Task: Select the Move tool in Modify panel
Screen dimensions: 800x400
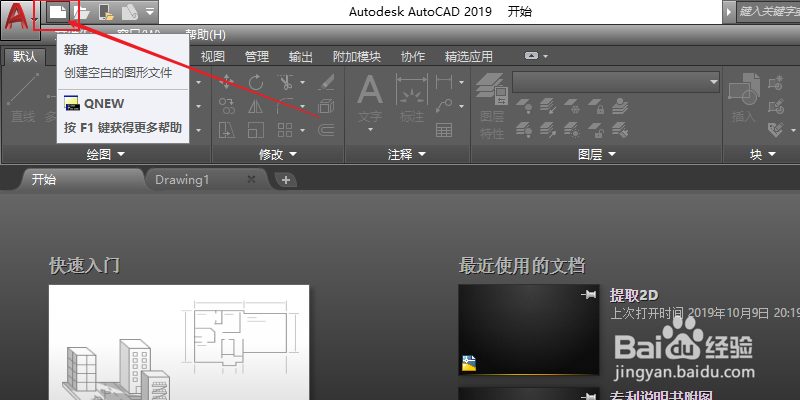Action: tap(227, 82)
